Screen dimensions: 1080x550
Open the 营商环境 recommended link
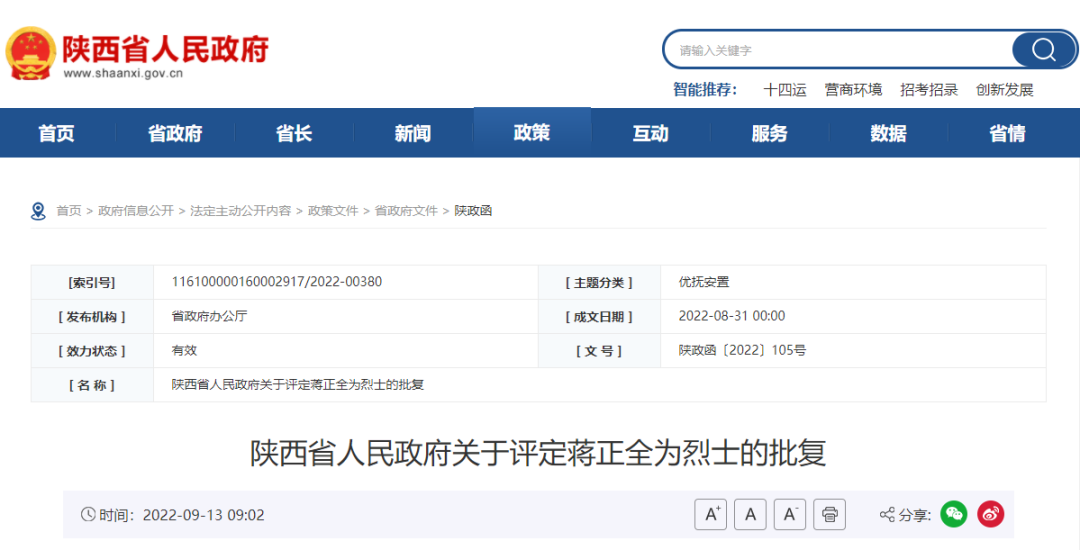[853, 90]
